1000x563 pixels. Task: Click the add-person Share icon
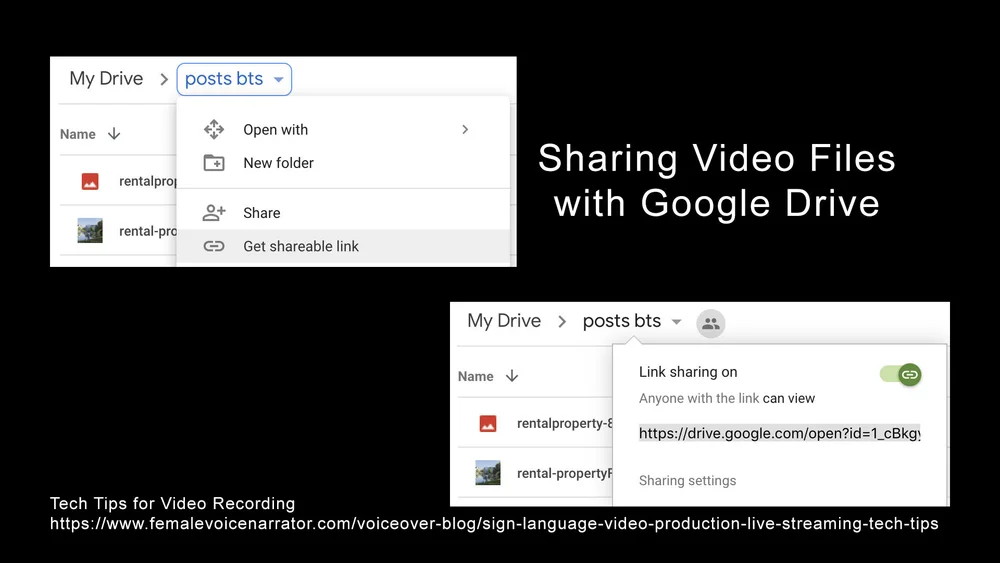pos(214,212)
